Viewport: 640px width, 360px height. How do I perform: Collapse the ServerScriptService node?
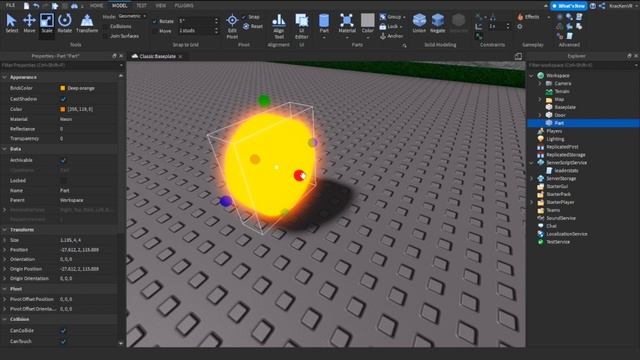531,162
